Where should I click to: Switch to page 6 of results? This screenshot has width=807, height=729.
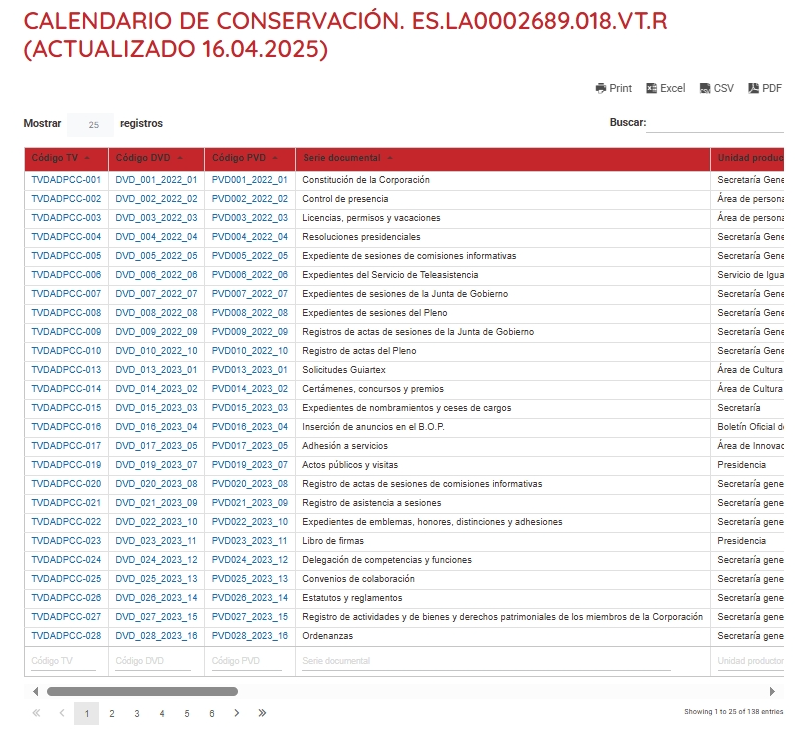tap(212, 713)
